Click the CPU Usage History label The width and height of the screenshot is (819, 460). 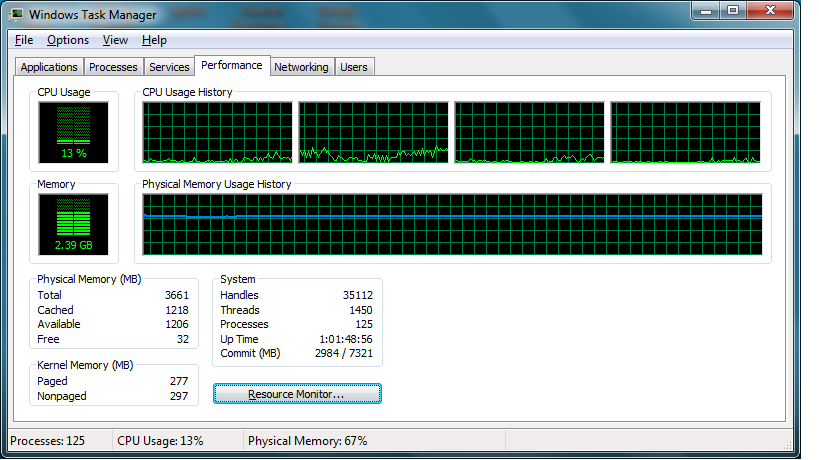[x=187, y=92]
